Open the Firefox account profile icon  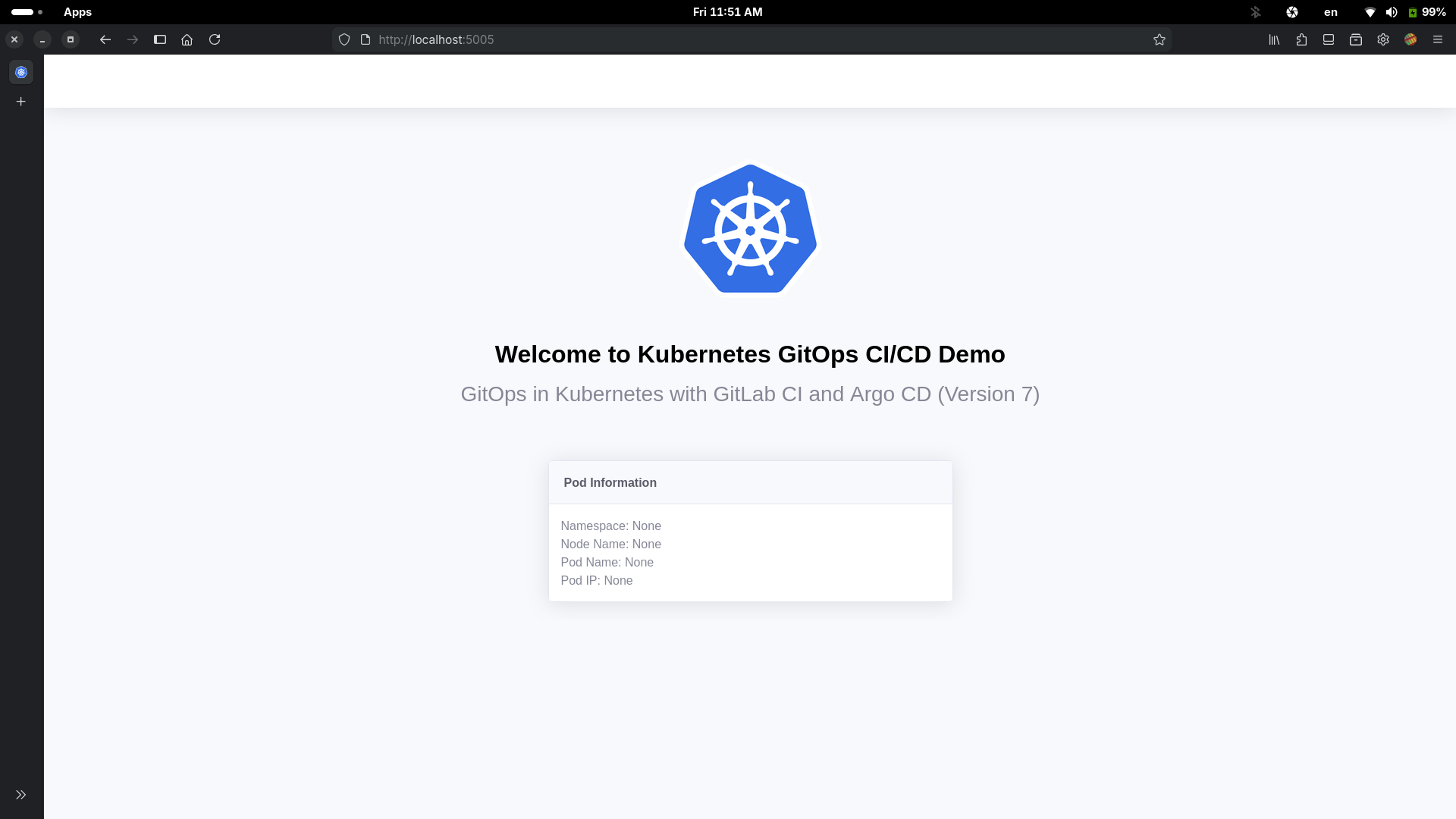point(1411,39)
